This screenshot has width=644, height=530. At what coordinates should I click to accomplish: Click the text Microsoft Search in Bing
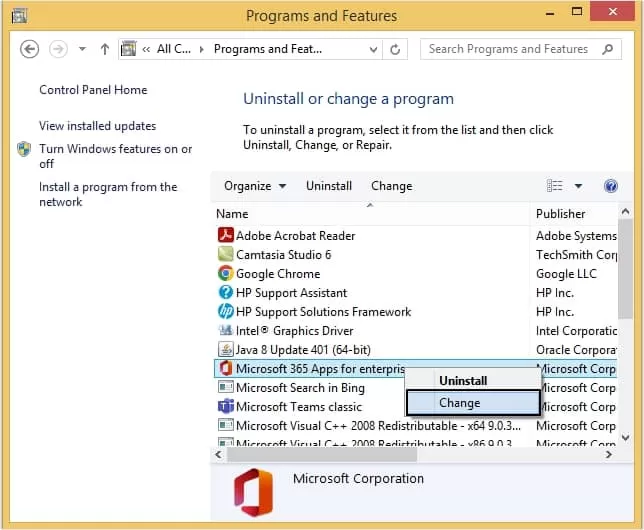[300, 388]
